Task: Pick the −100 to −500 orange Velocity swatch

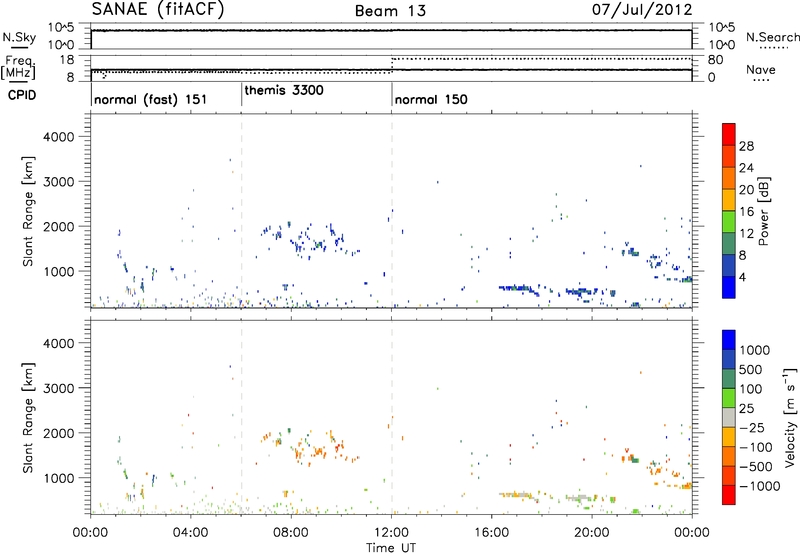Action: tap(729, 456)
